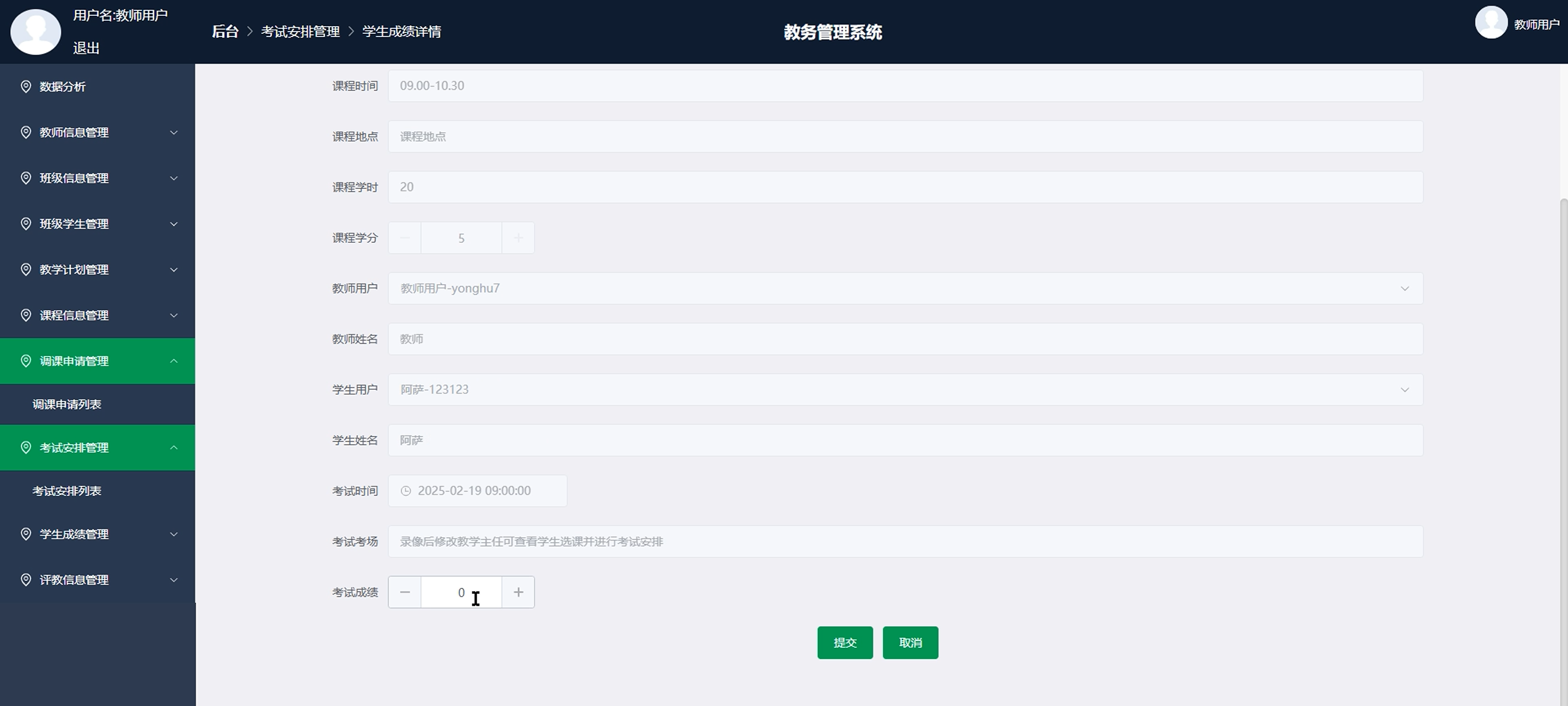1568x706 pixels.
Task: Increase 考试成绩 with the plus button
Action: pos(518,592)
